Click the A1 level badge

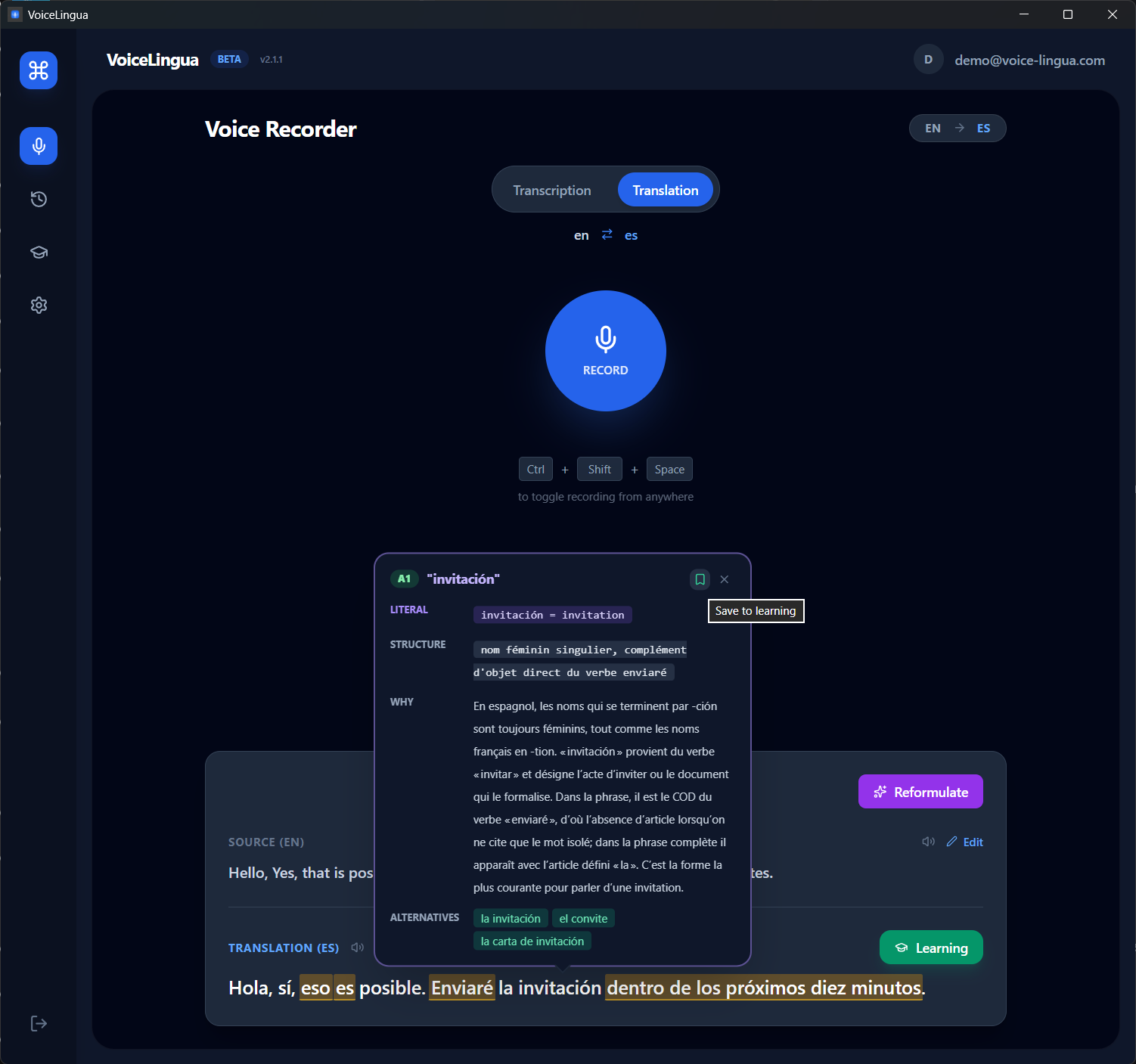coord(404,579)
